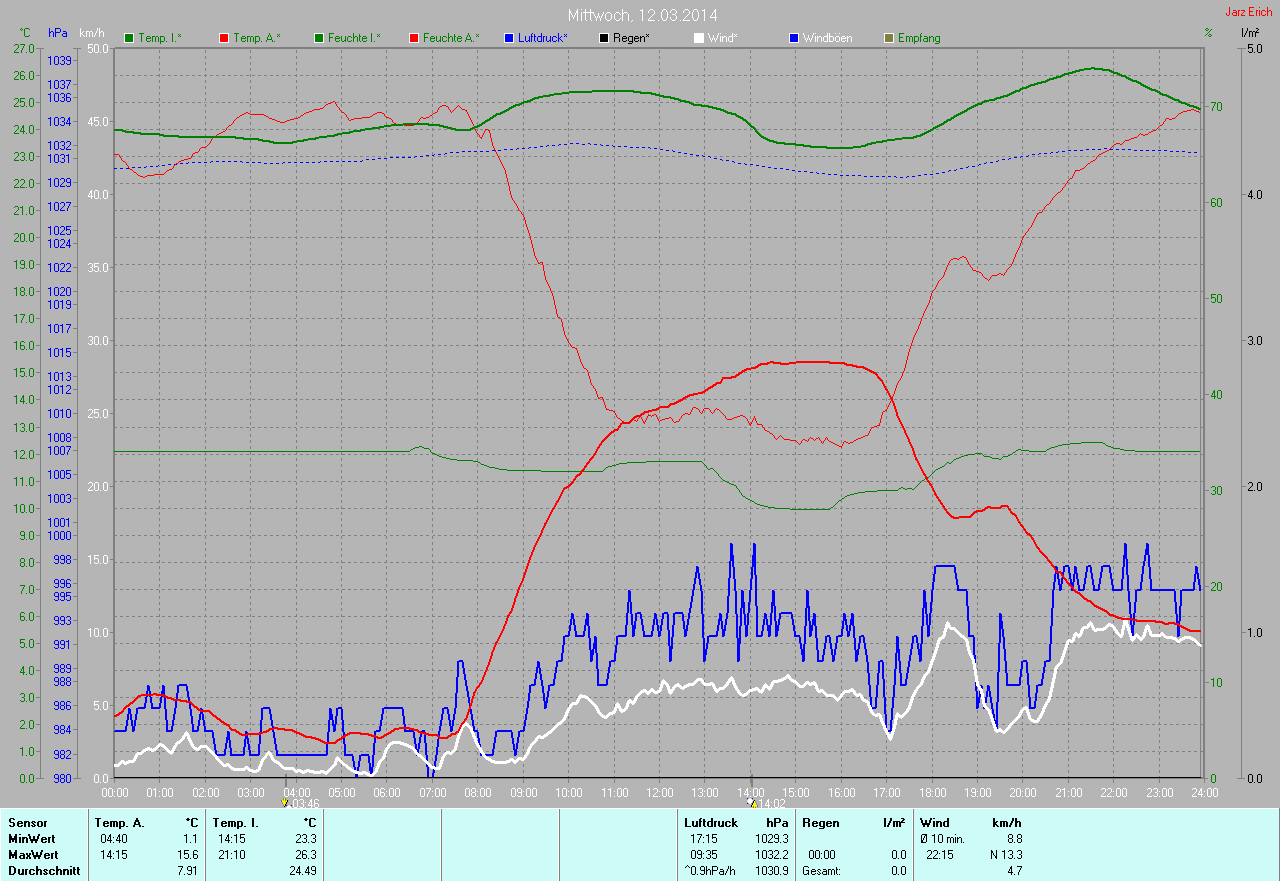Click the "1032.2" maximum pressure value
Screen dimensions: 1280x881
click(x=771, y=855)
